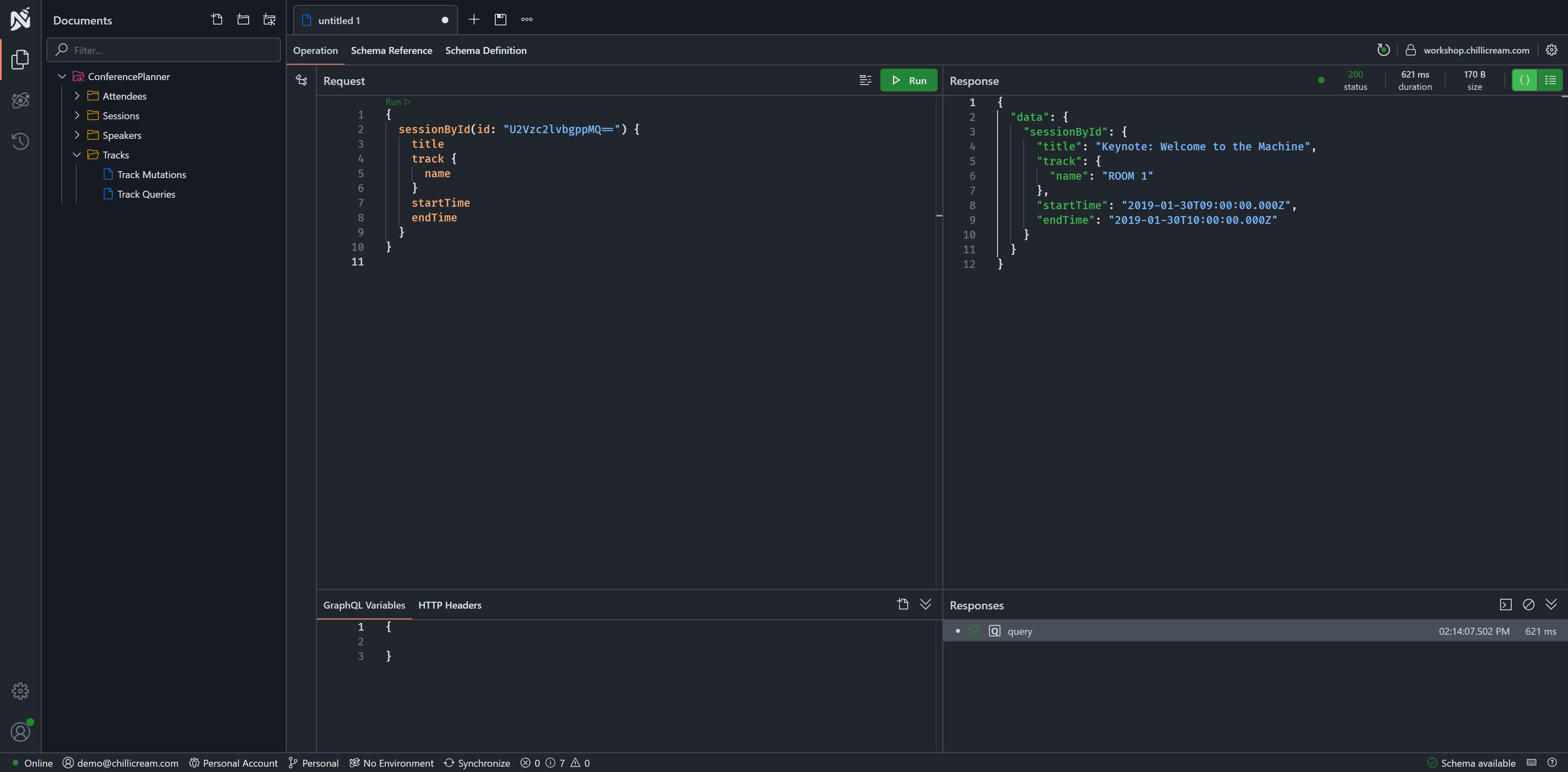
Task: Clear responses with the circle-slash icon
Action: coord(1528,605)
